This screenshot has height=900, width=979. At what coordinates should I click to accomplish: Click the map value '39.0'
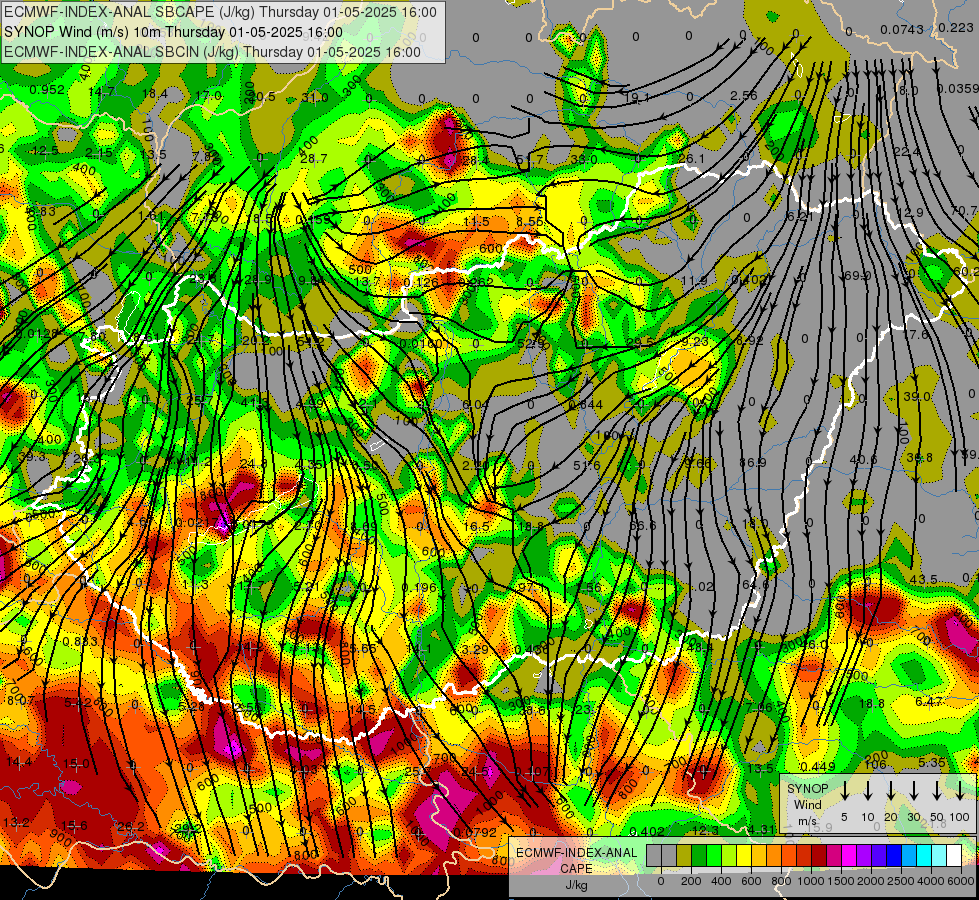pos(917,397)
